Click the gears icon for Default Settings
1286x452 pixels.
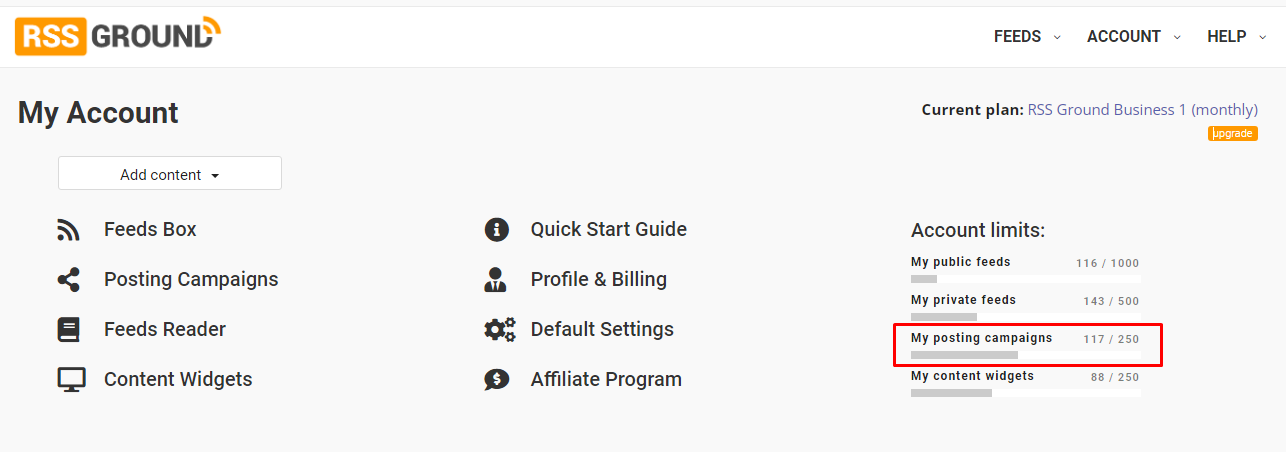tap(500, 329)
